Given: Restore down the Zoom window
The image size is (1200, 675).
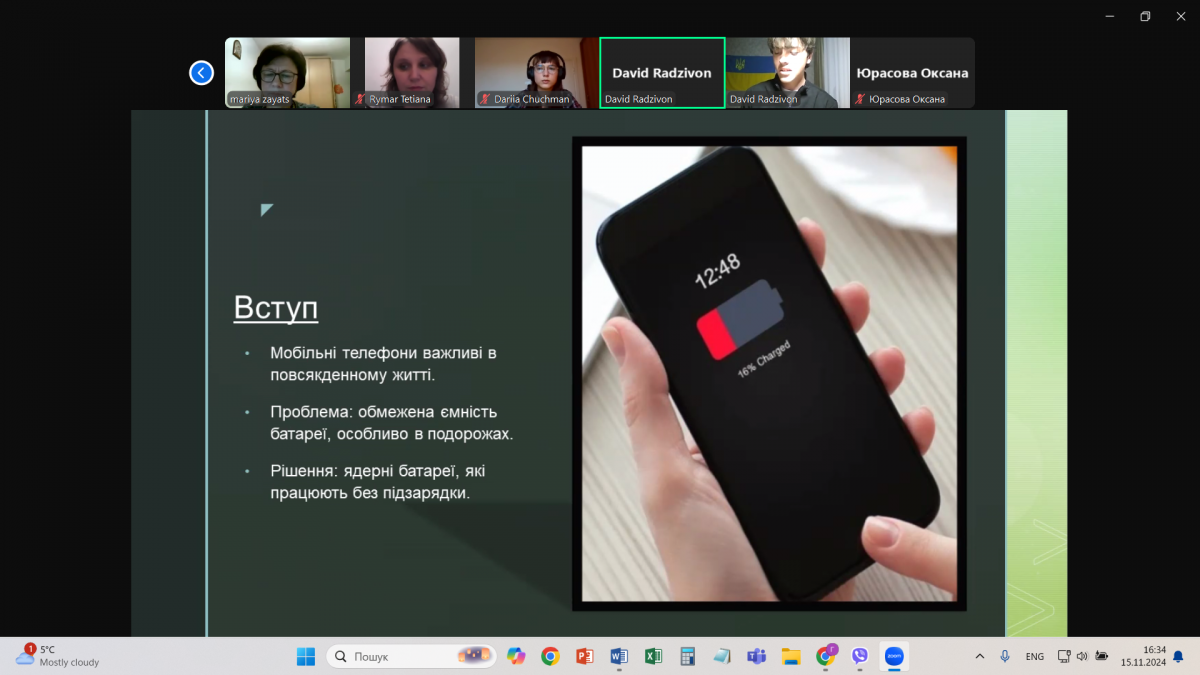Looking at the screenshot, I should click(x=1145, y=15).
